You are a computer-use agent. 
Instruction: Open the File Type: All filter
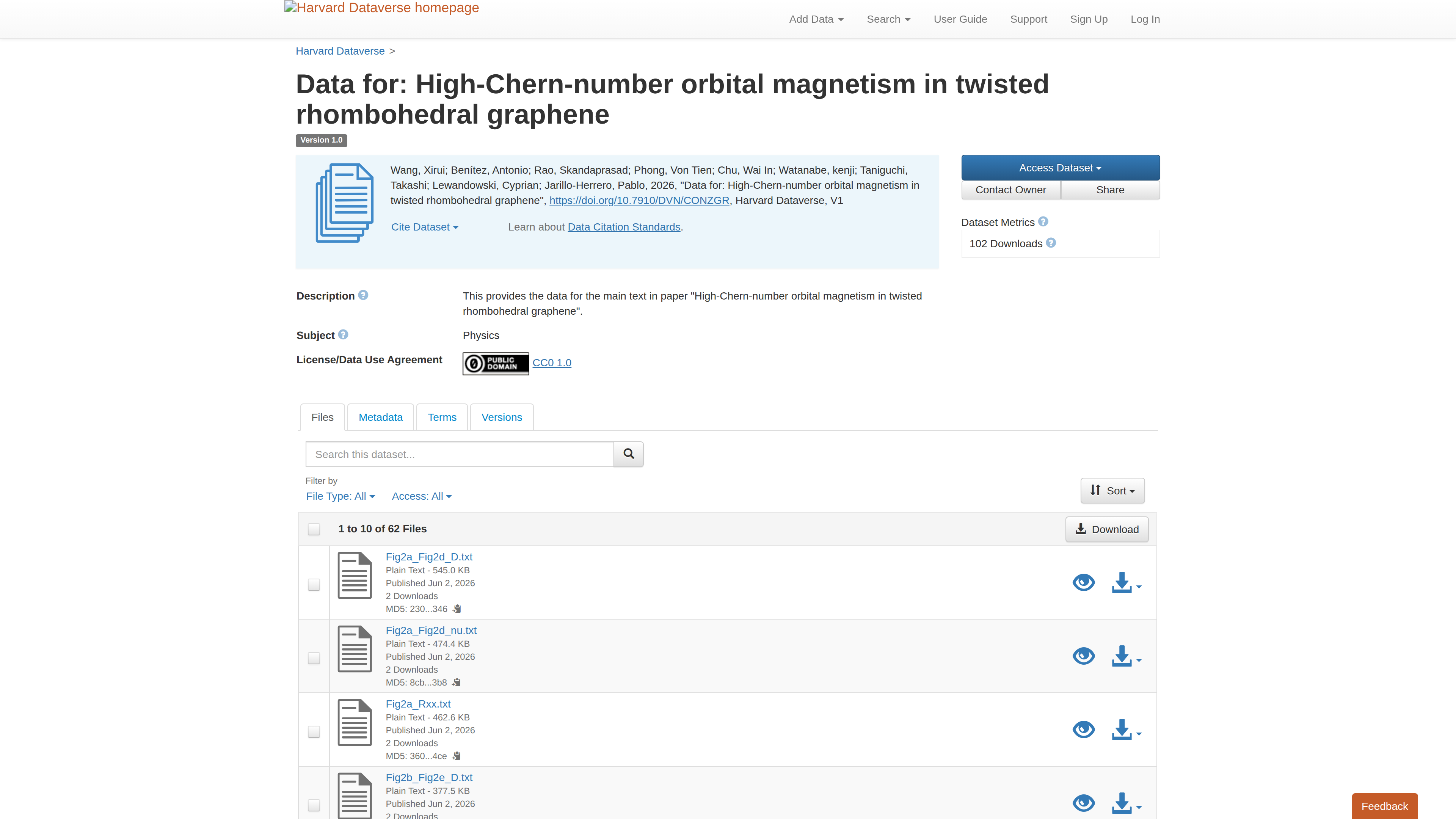pyautogui.click(x=340, y=496)
